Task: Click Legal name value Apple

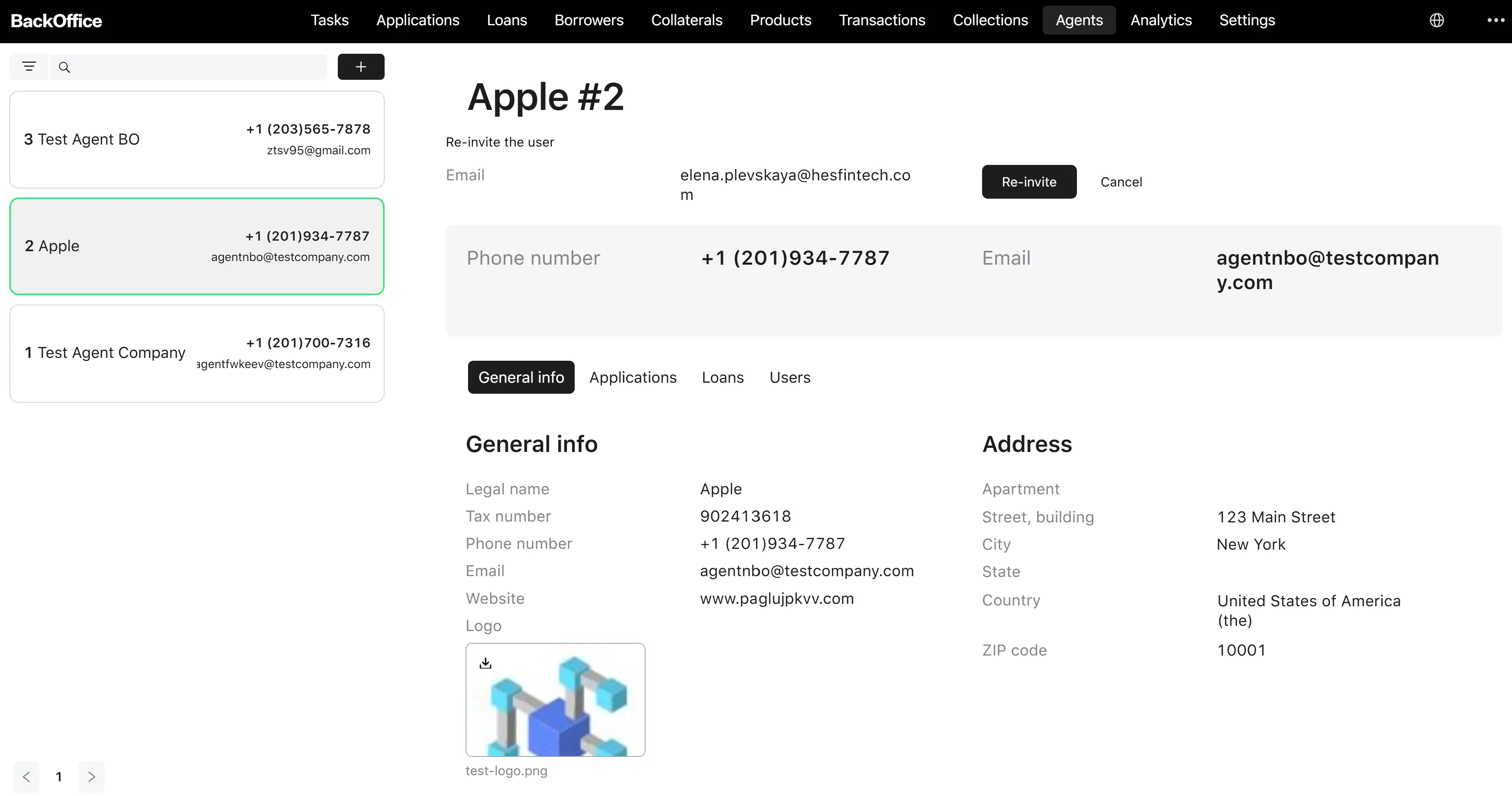Action: click(x=721, y=489)
